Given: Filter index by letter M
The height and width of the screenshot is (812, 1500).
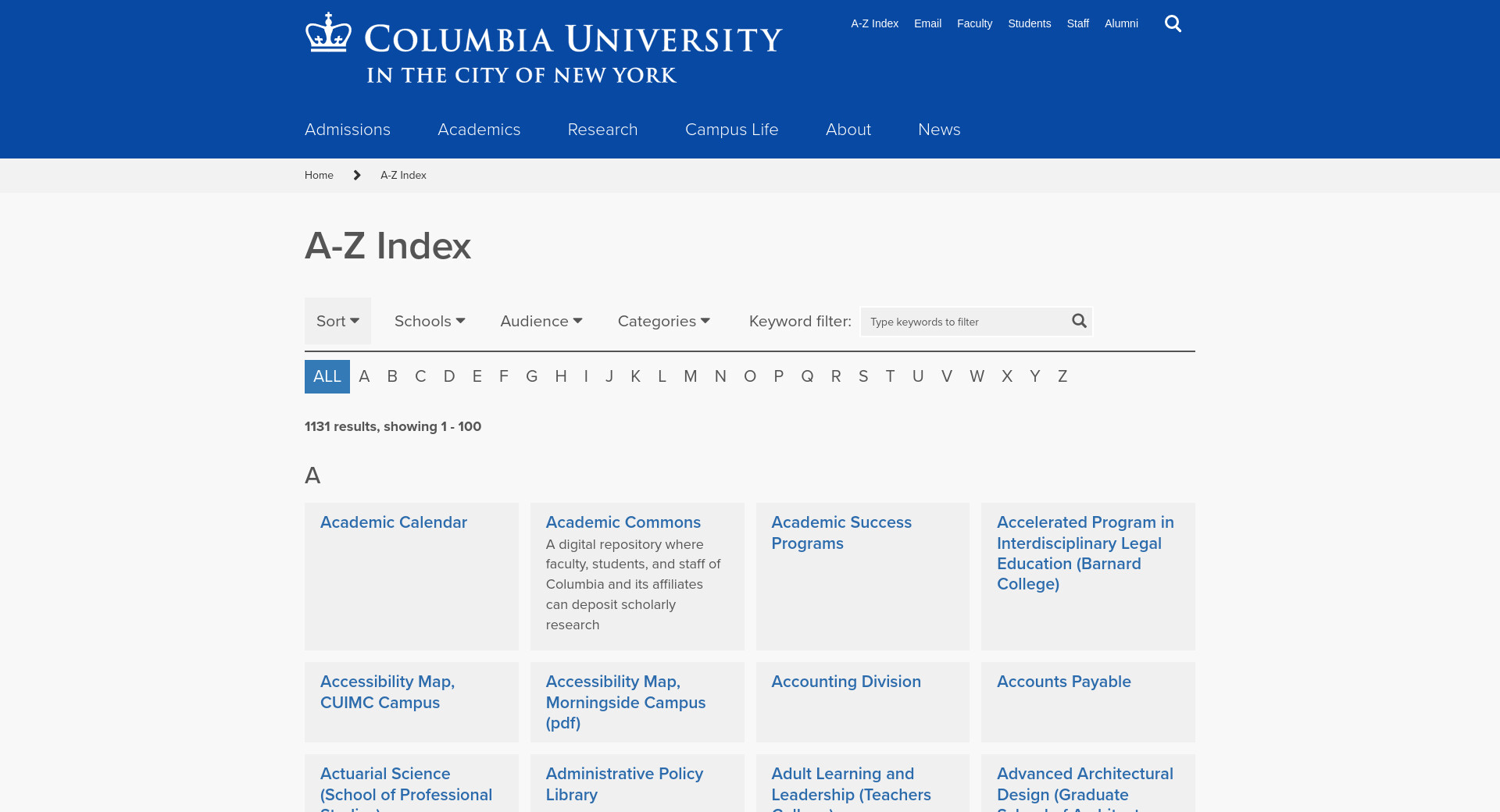Looking at the screenshot, I should (x=690, y=376).
